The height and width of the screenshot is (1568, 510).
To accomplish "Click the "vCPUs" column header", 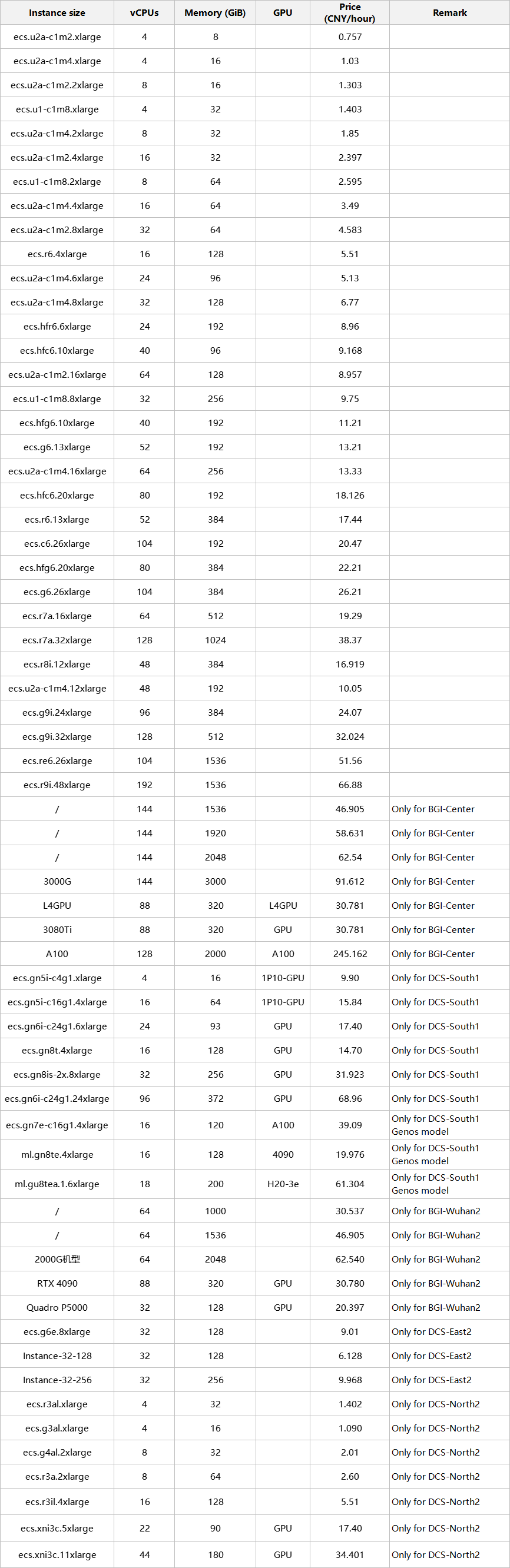I will click(144, 13).
